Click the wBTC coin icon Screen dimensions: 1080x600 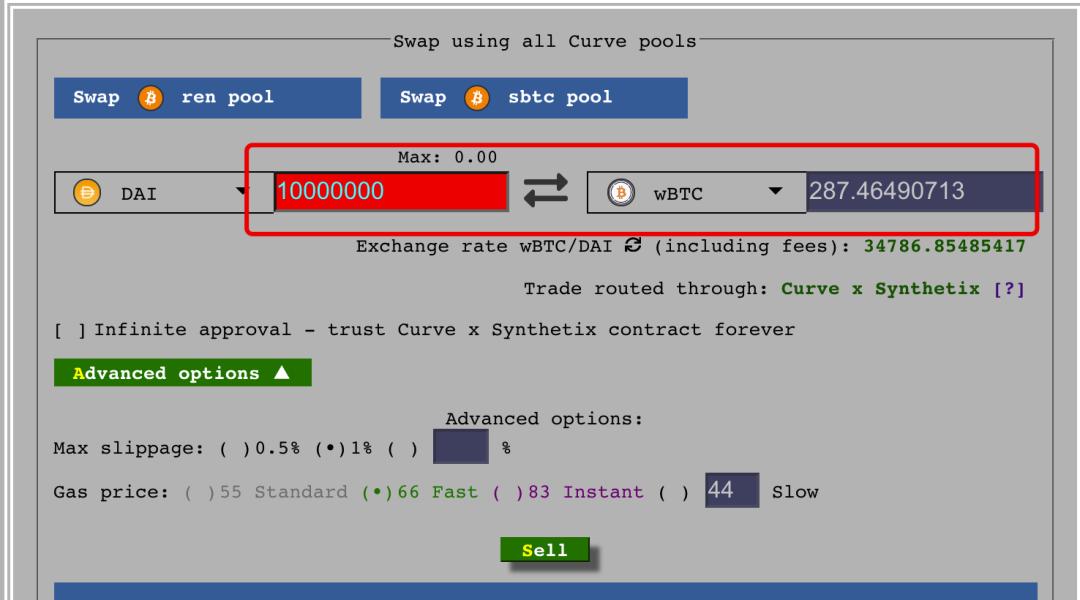pos(621,193)
